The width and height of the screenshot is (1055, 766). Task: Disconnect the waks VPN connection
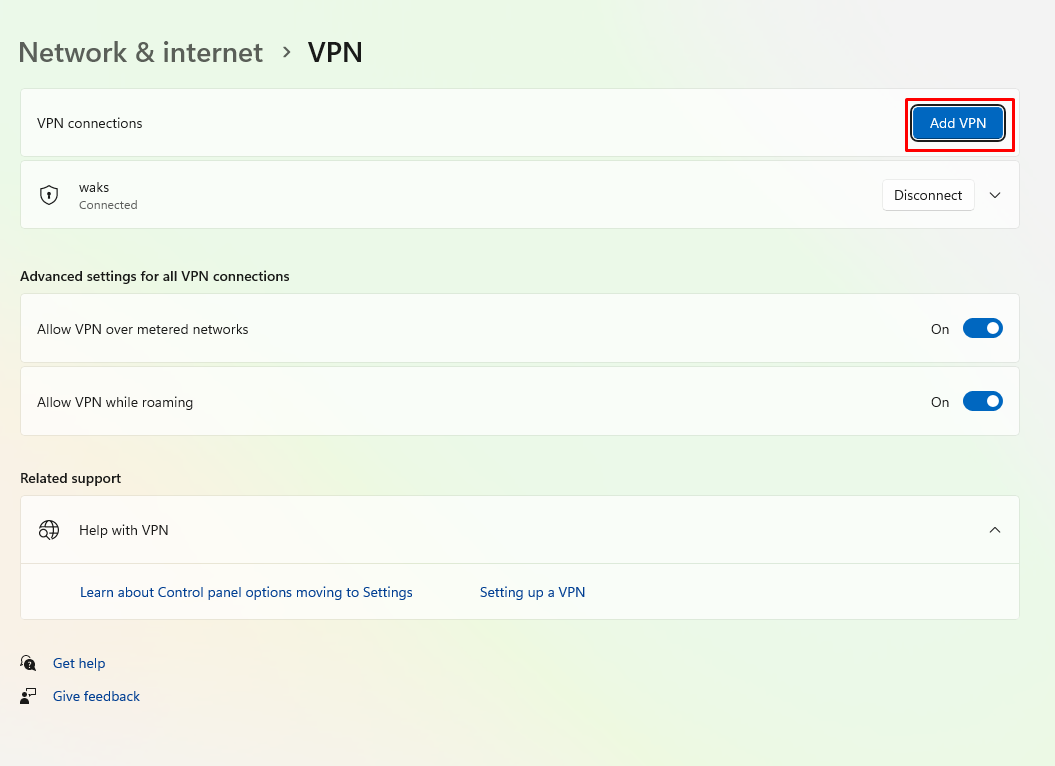click(x=928, y=195)
